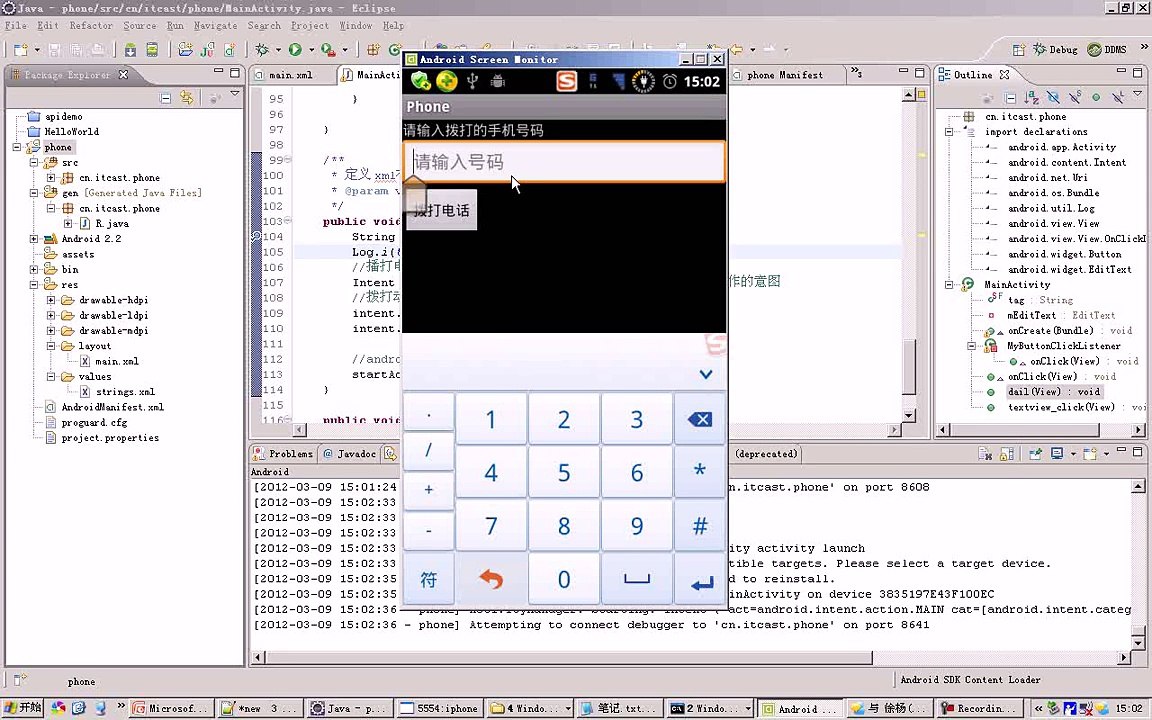Image resolution: width=1152 pixels, height=720 pixels.
Task: Click the green shield icon in phone status bar
Action: [x=421, y=82]
